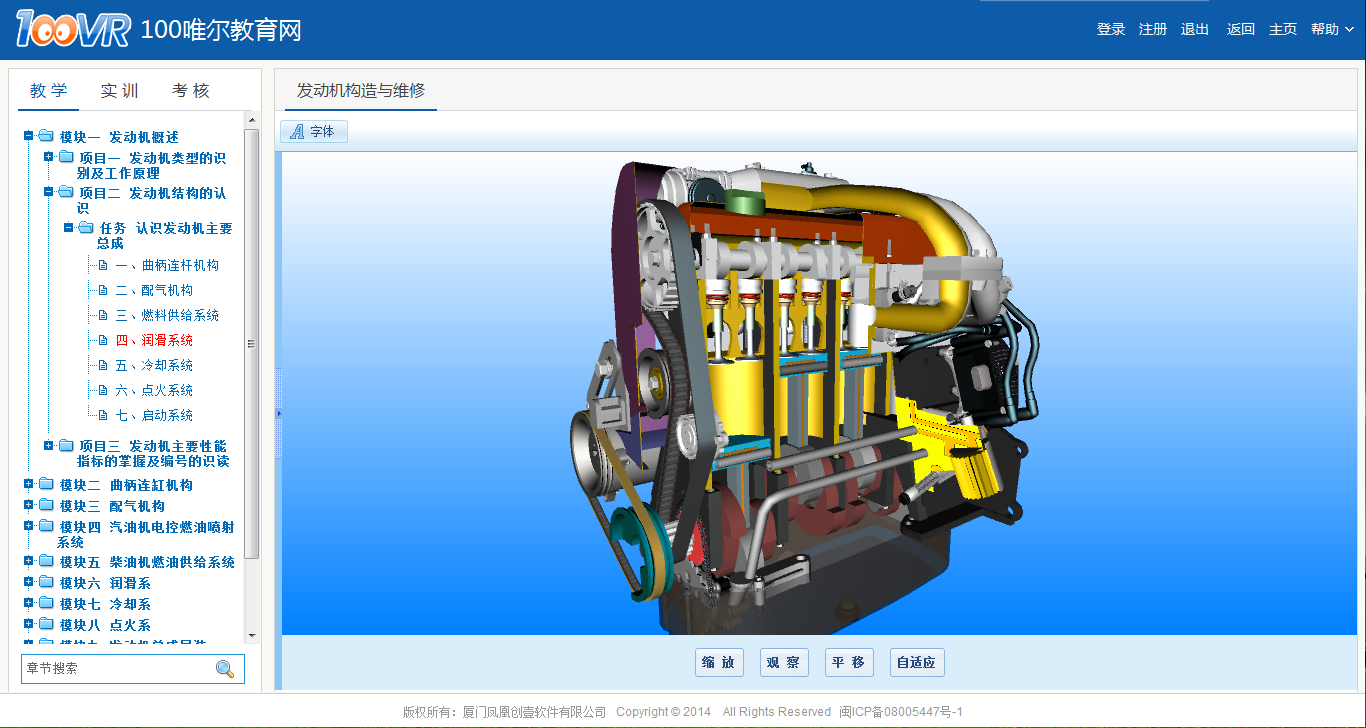The width and height of the screenshot is (1366, 728).
Task: Collapse the 模块一 发动机概述 node
Action: (29, 136)
